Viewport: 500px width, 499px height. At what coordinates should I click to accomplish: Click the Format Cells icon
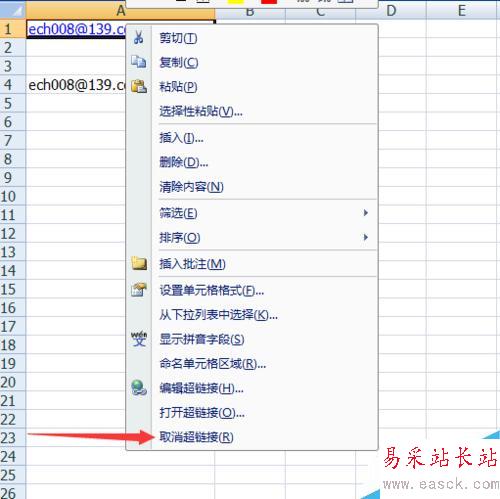[139, 290]
